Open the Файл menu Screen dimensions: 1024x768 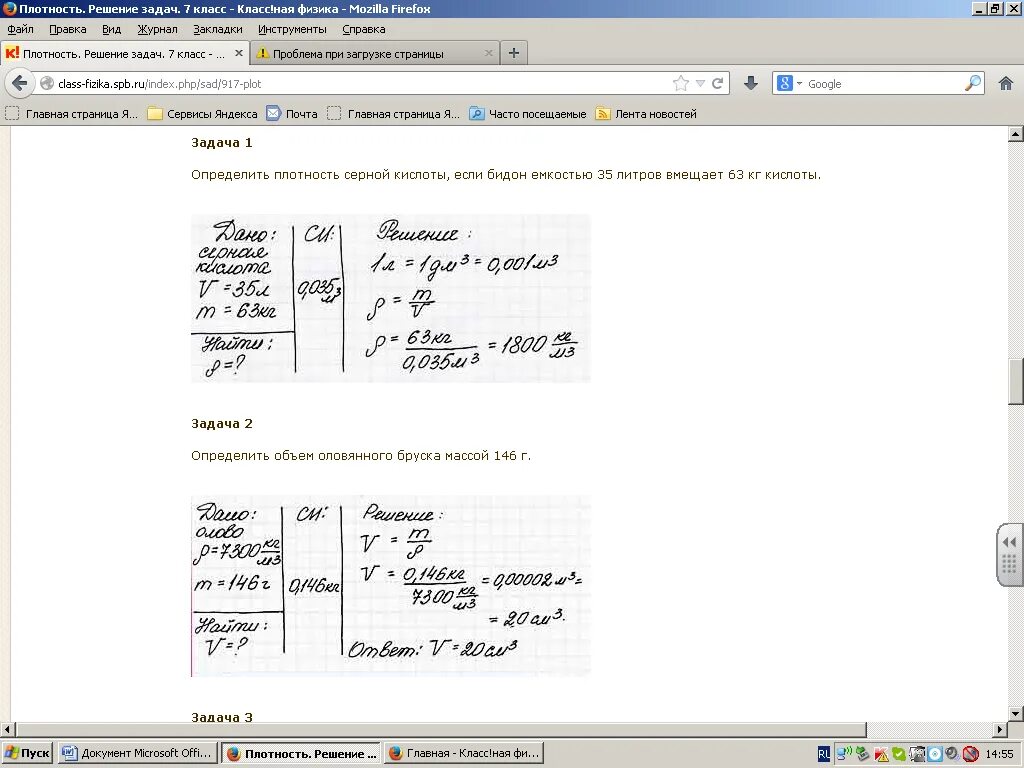click(20, 29)
